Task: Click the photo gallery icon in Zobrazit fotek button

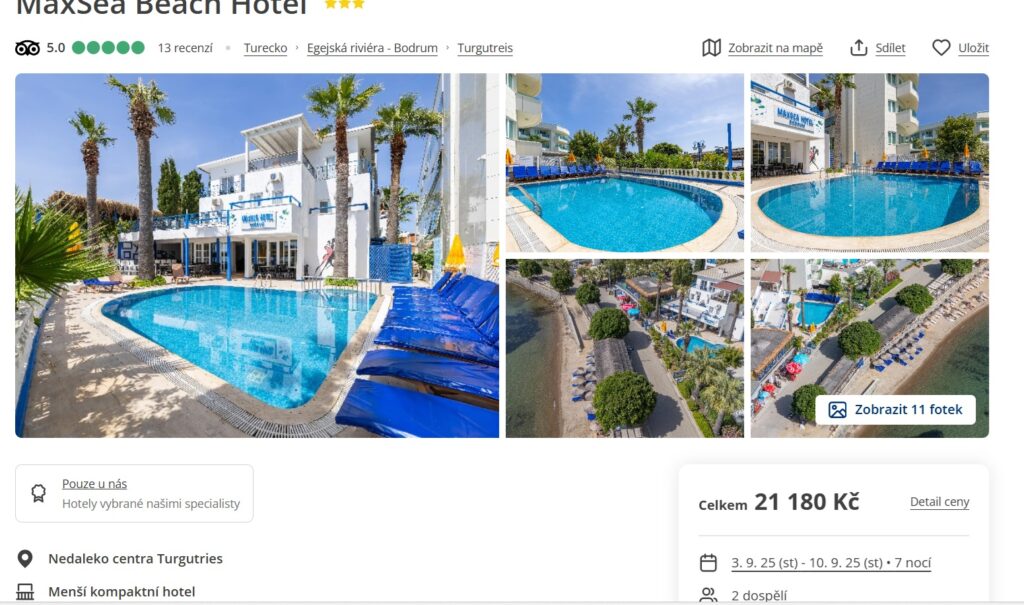Action: [837, 410]
